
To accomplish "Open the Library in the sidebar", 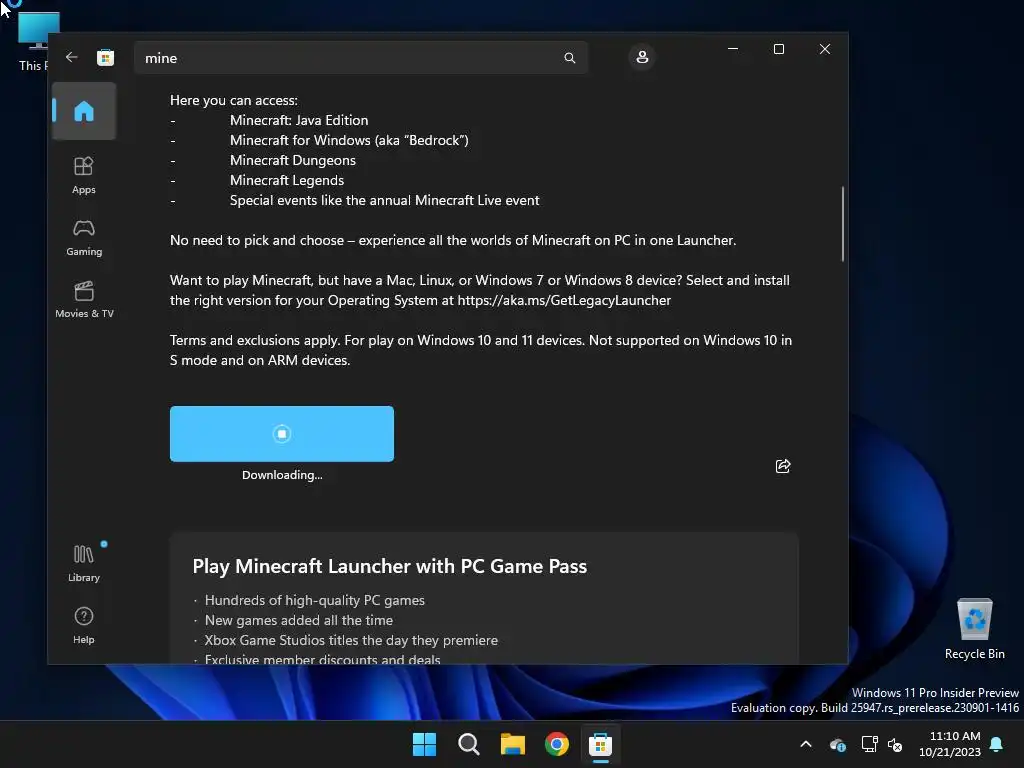I will click(x=84, y=563).
